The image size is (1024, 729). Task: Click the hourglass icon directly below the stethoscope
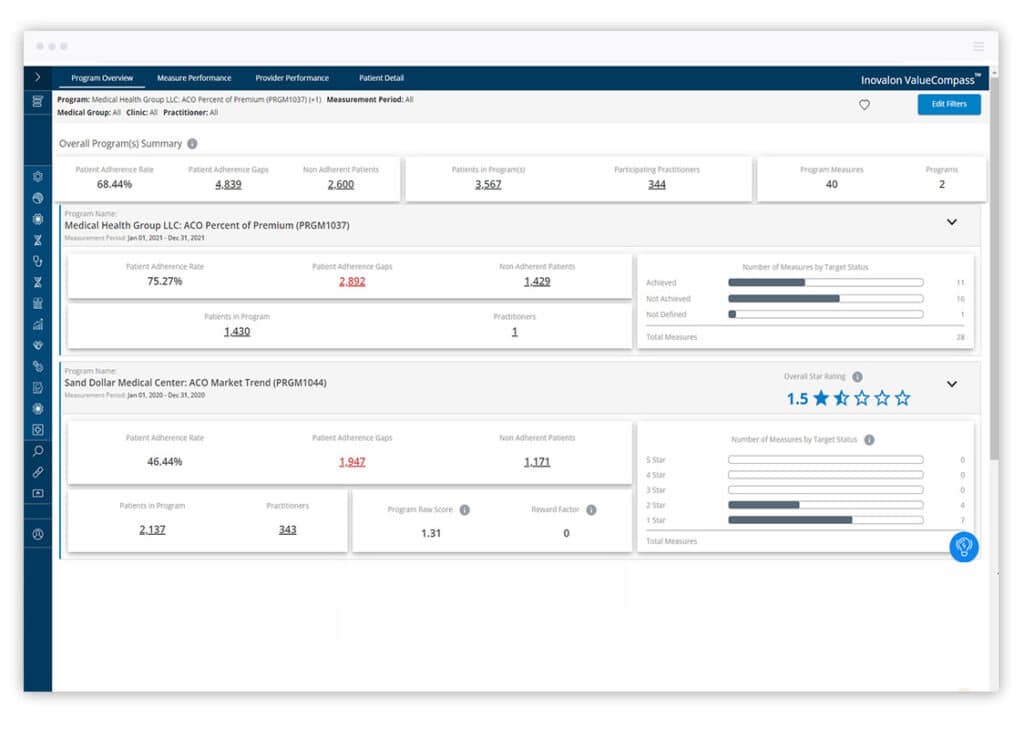pyautogui.click(x=38, y=282)
